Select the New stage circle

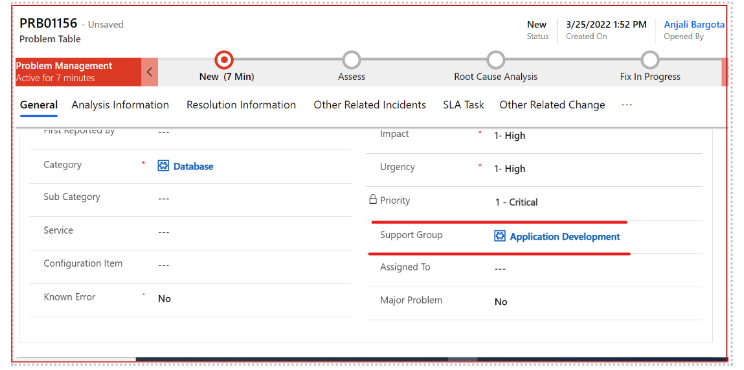224,60
